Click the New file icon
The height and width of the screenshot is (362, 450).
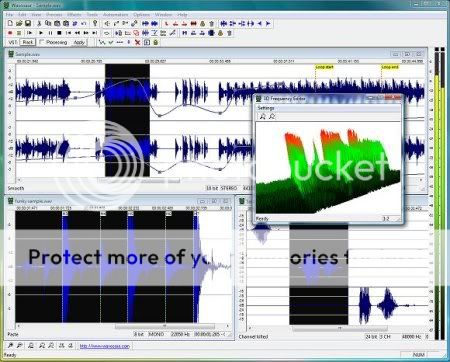tap(10, 23)
